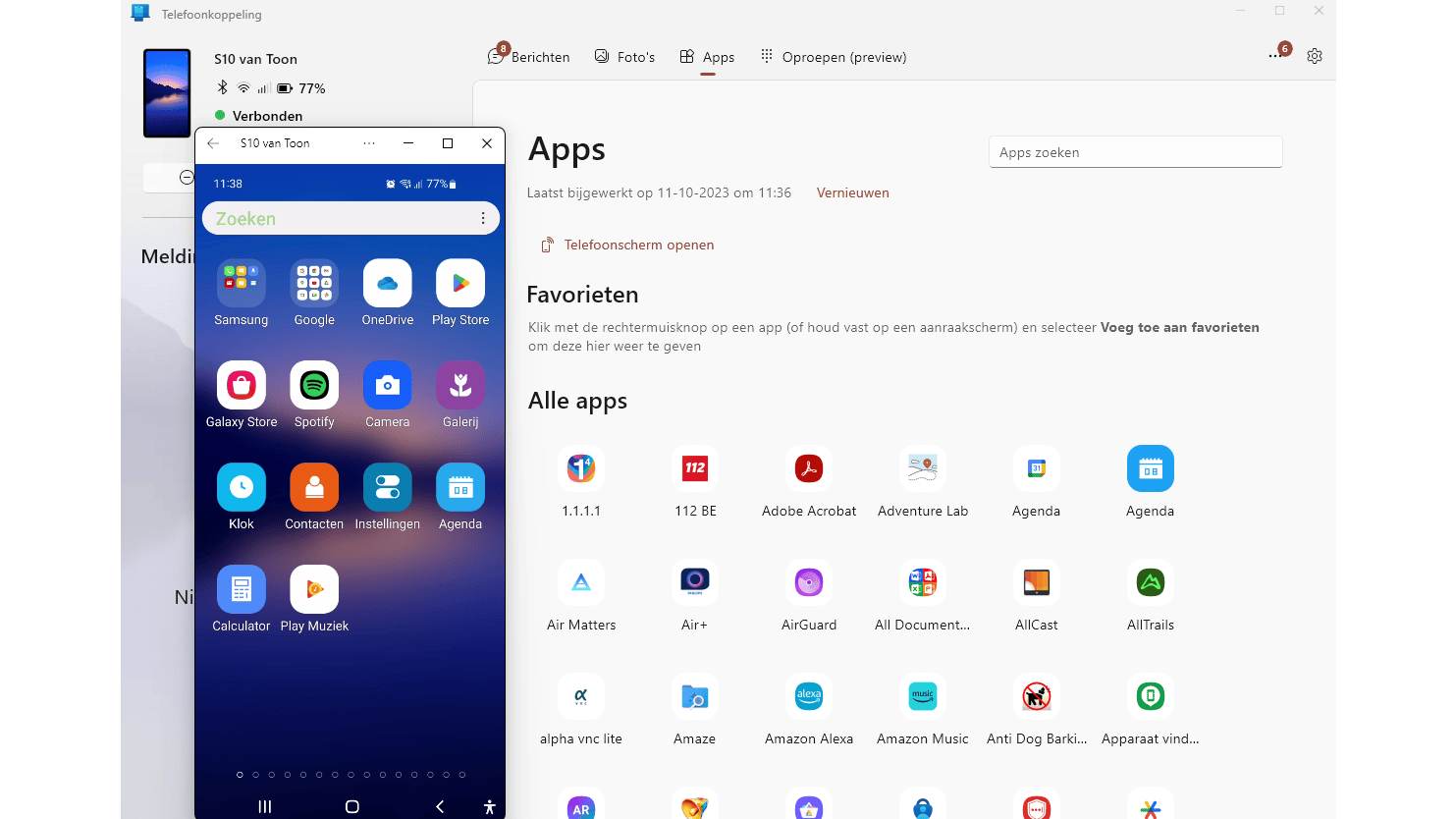The image size is (1456, 819).
Task: Open the blue Samsung Agenda app in Alle apps
Action: pyautogui.click(x=1151, y=469)
